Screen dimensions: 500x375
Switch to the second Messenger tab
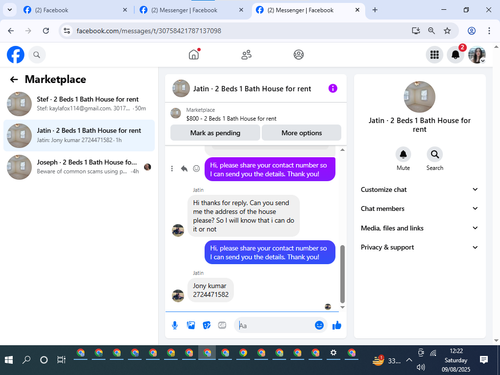[x=192, y=10]
